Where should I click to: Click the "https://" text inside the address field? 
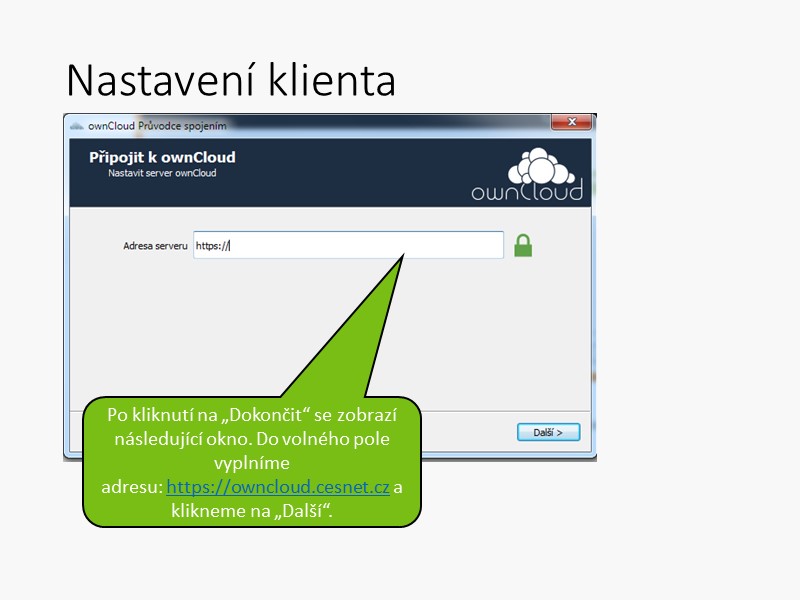pos(212,245)
